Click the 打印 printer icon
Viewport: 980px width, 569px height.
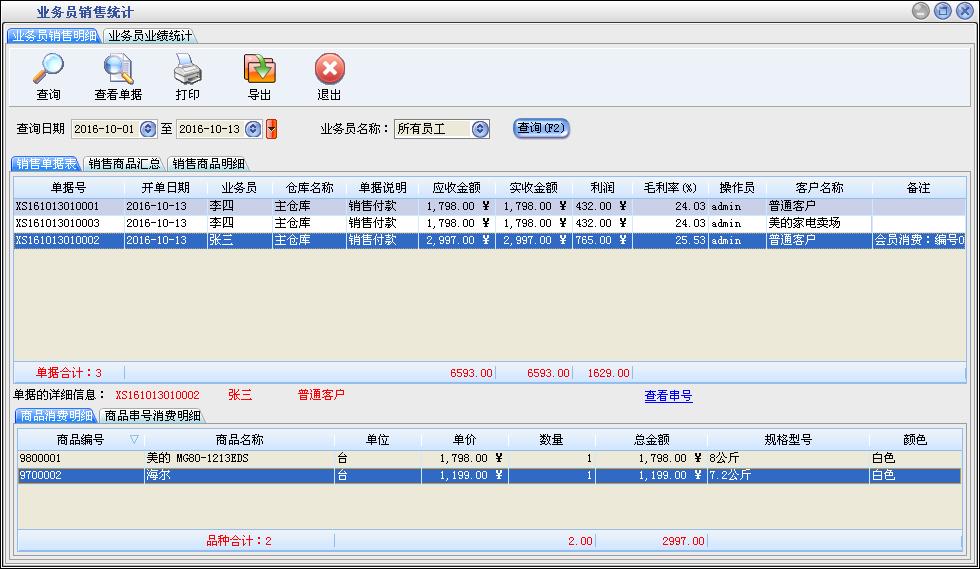tap(187, 70)
